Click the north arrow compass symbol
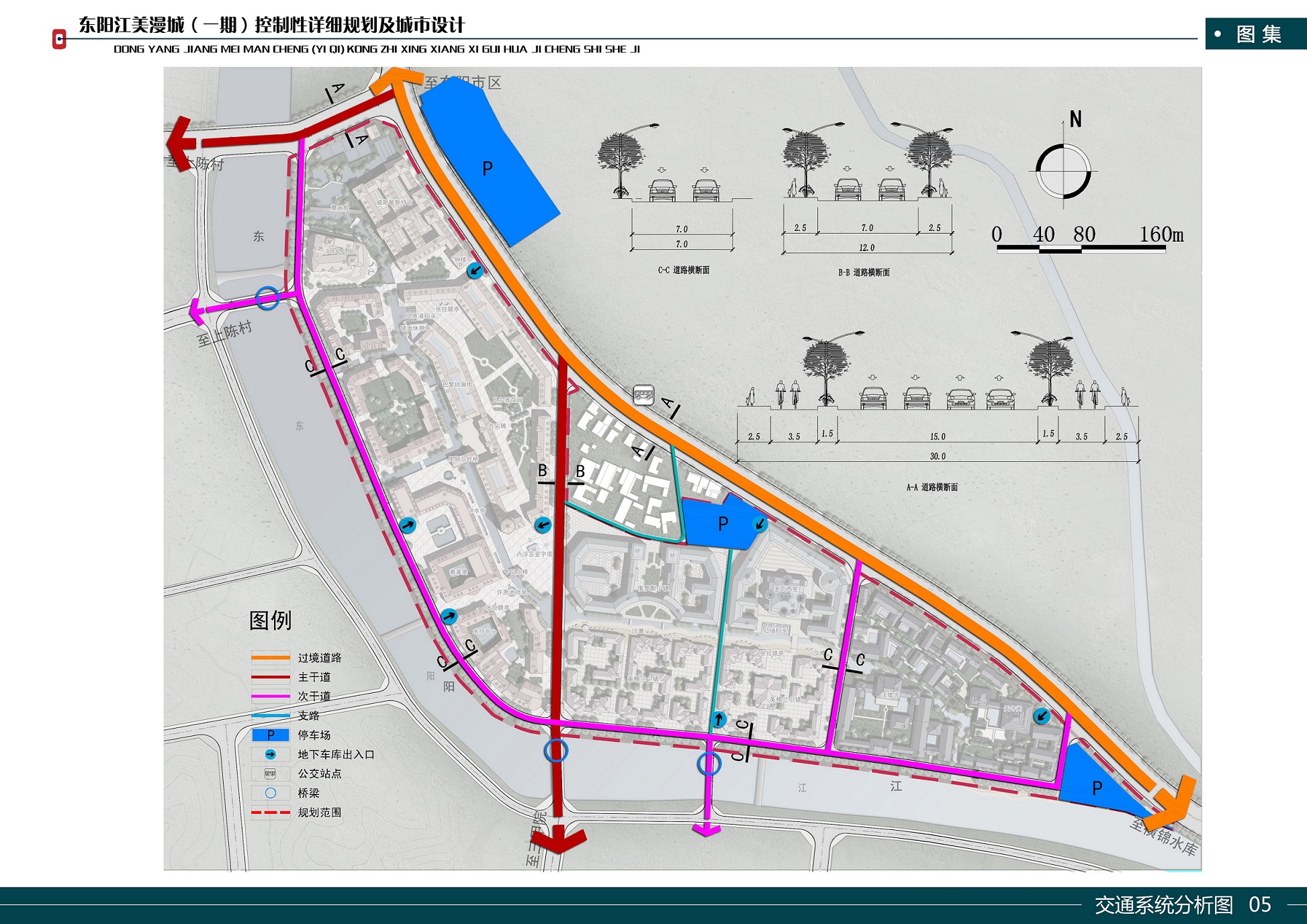This screenshot has height=924, width=1307. click(x=1063, y=171)
